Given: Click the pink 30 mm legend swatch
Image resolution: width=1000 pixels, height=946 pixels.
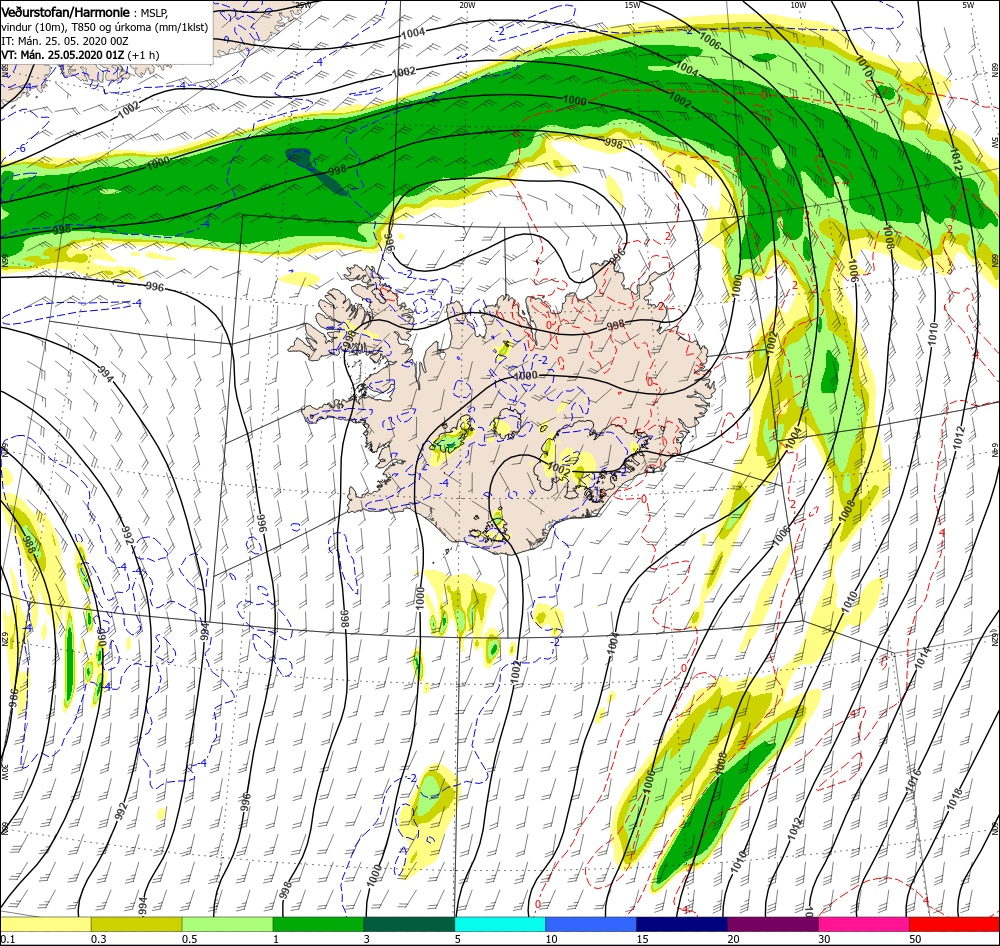Looking at the screenshot, I should 864,924.
